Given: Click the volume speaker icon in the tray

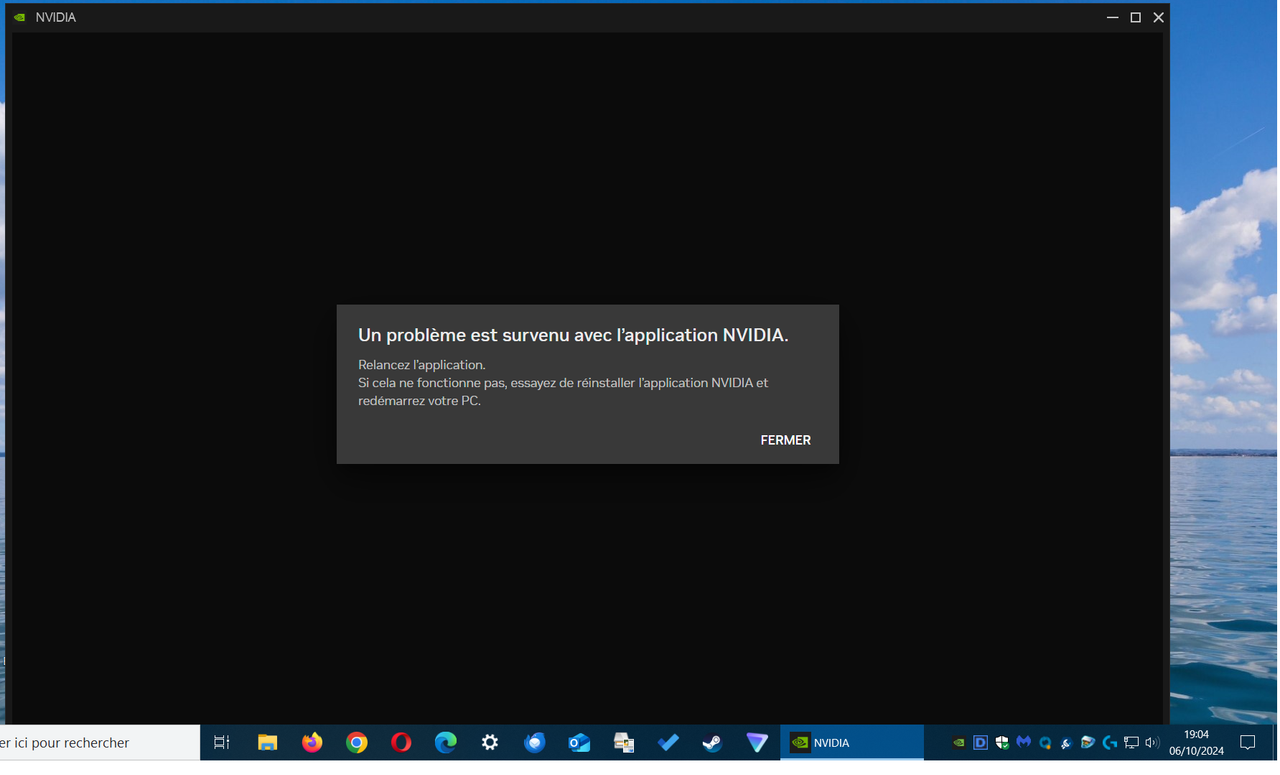Looking at the screenshot, I should coord(1150,742).
